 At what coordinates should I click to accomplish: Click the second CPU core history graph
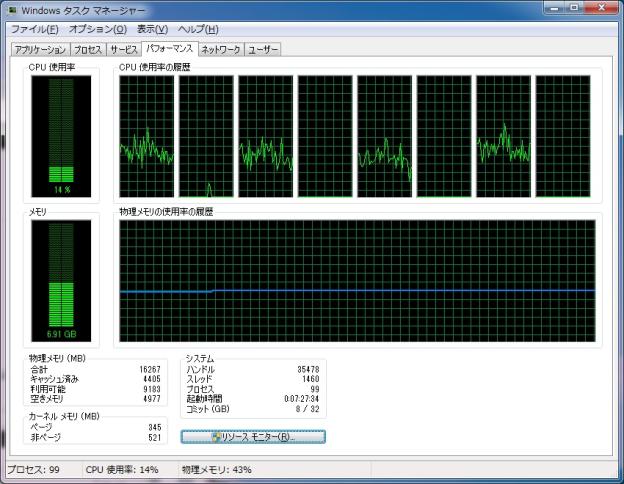tap(206, 136)
